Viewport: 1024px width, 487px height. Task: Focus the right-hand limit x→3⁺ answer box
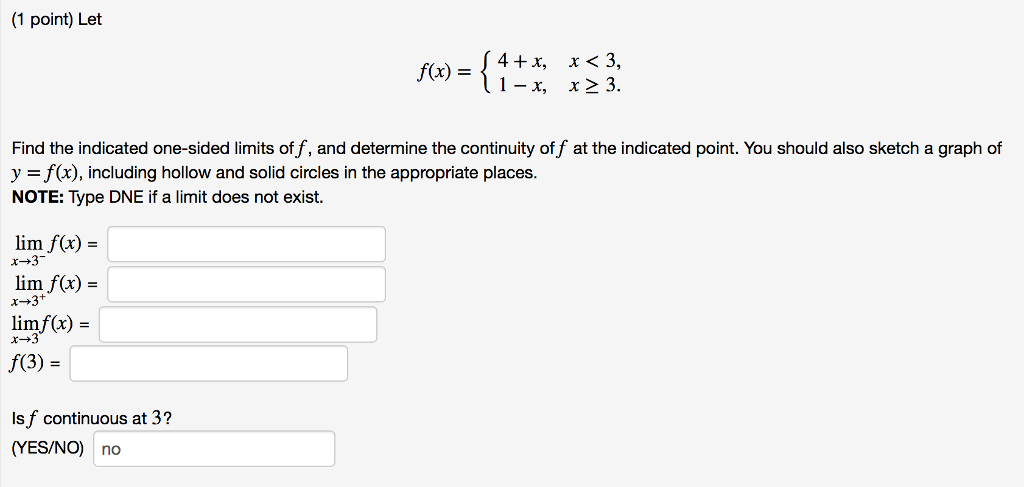(x=246, y=284)
